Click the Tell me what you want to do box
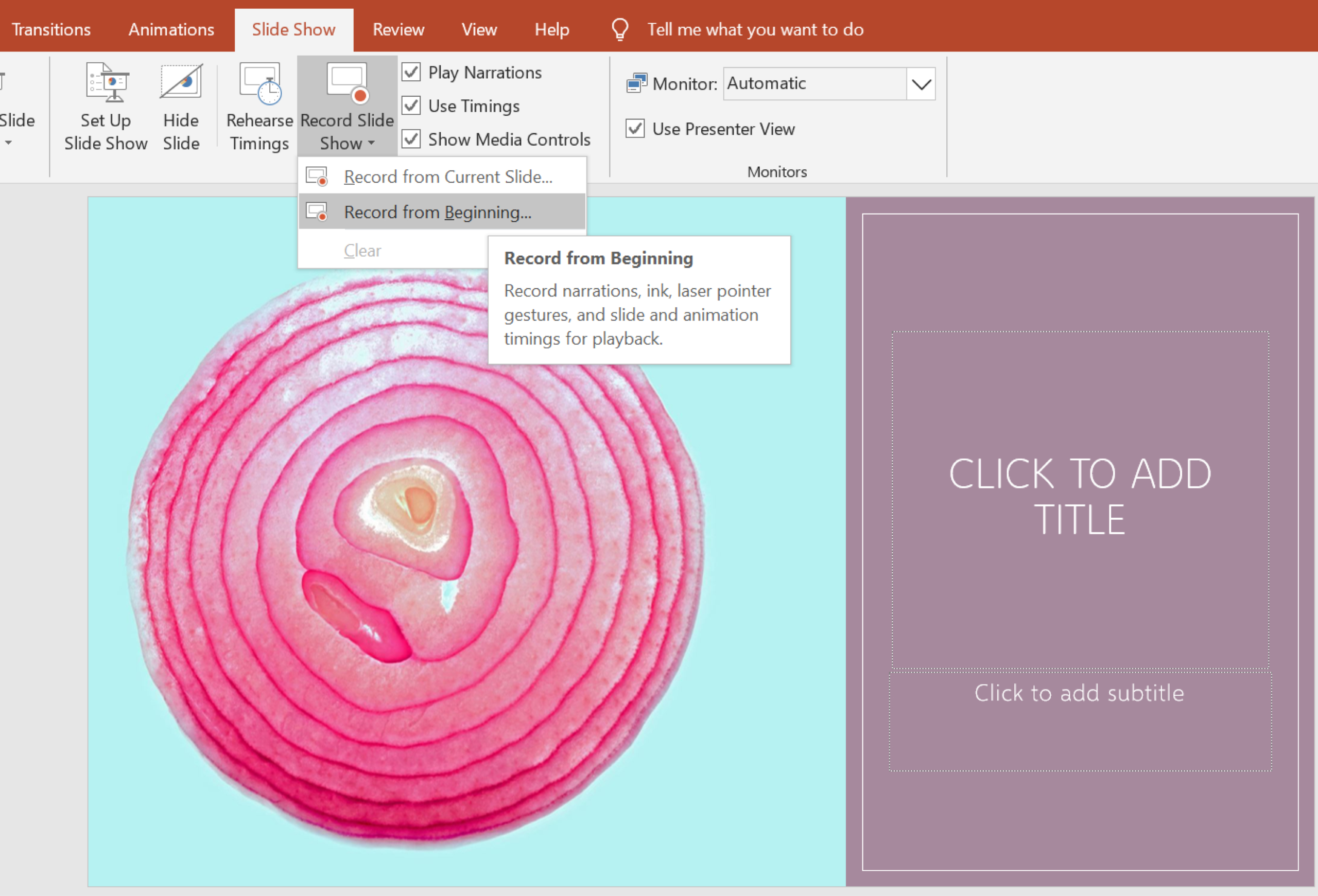The image size is (1318, 896). click(x=755, y=29)
